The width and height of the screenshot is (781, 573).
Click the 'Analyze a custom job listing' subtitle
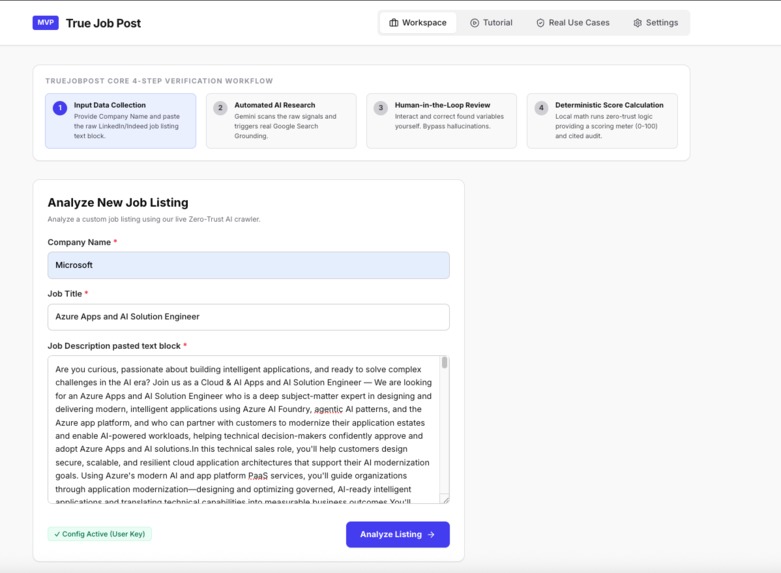click(154, 219)
